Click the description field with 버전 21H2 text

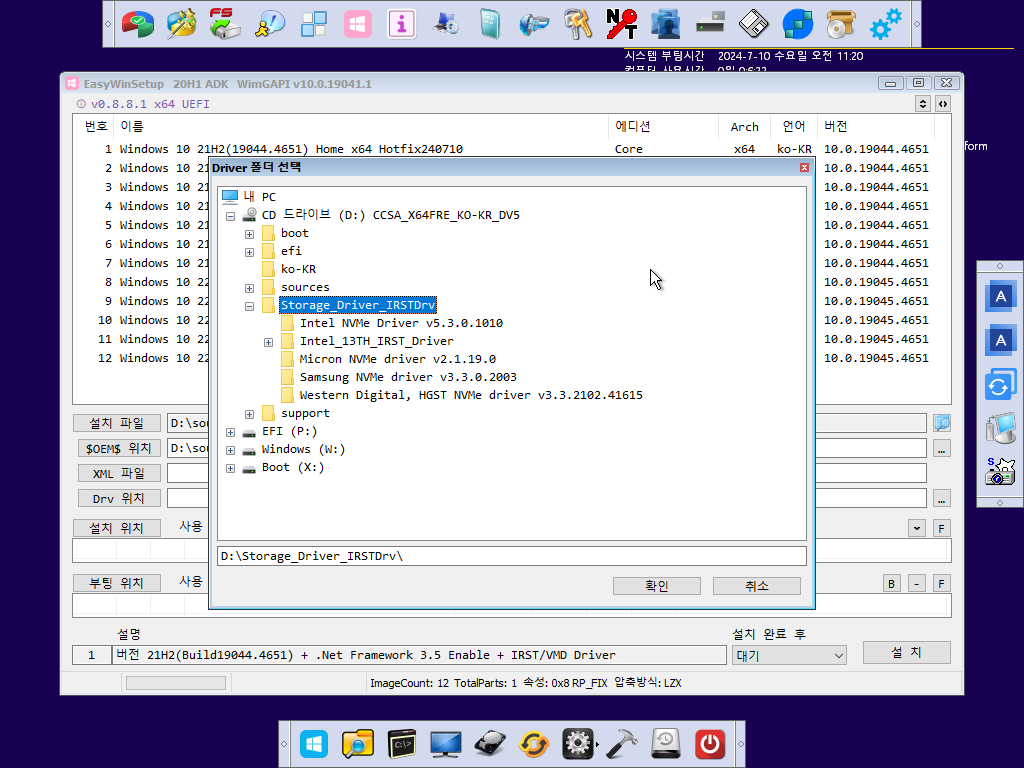(x=419, y=655)
